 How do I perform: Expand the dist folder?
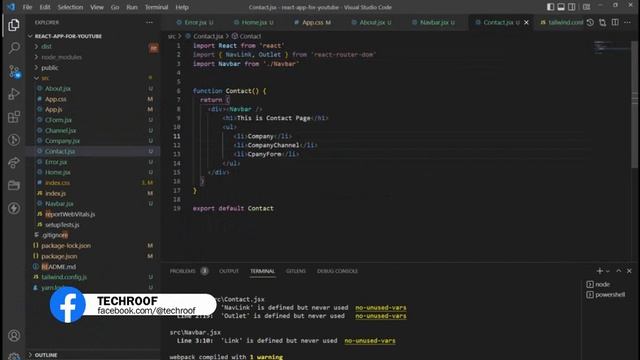pyautogui.click(x=46, y=47)
